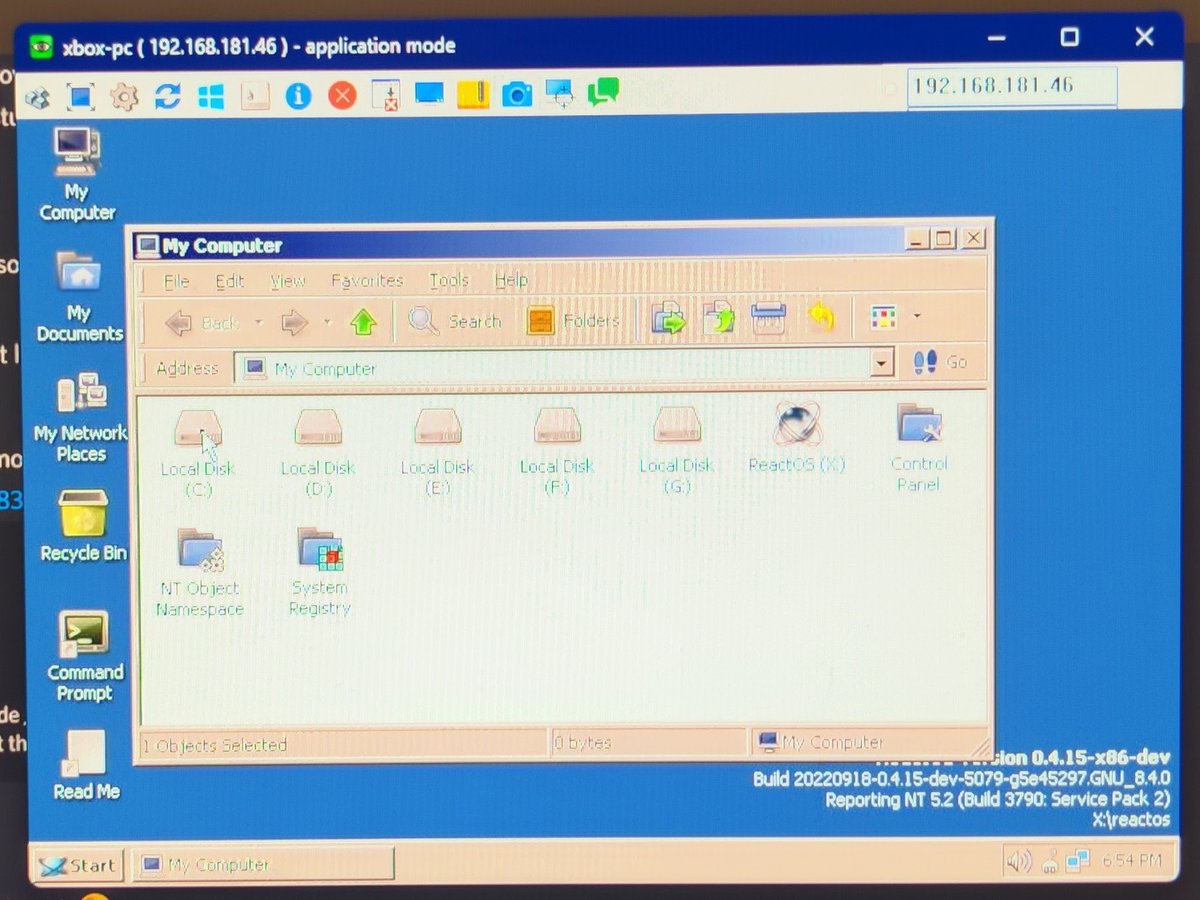Select the ReactOS (X:) drive
Viewport: 1200px width, 900px height.
[797, 437]
